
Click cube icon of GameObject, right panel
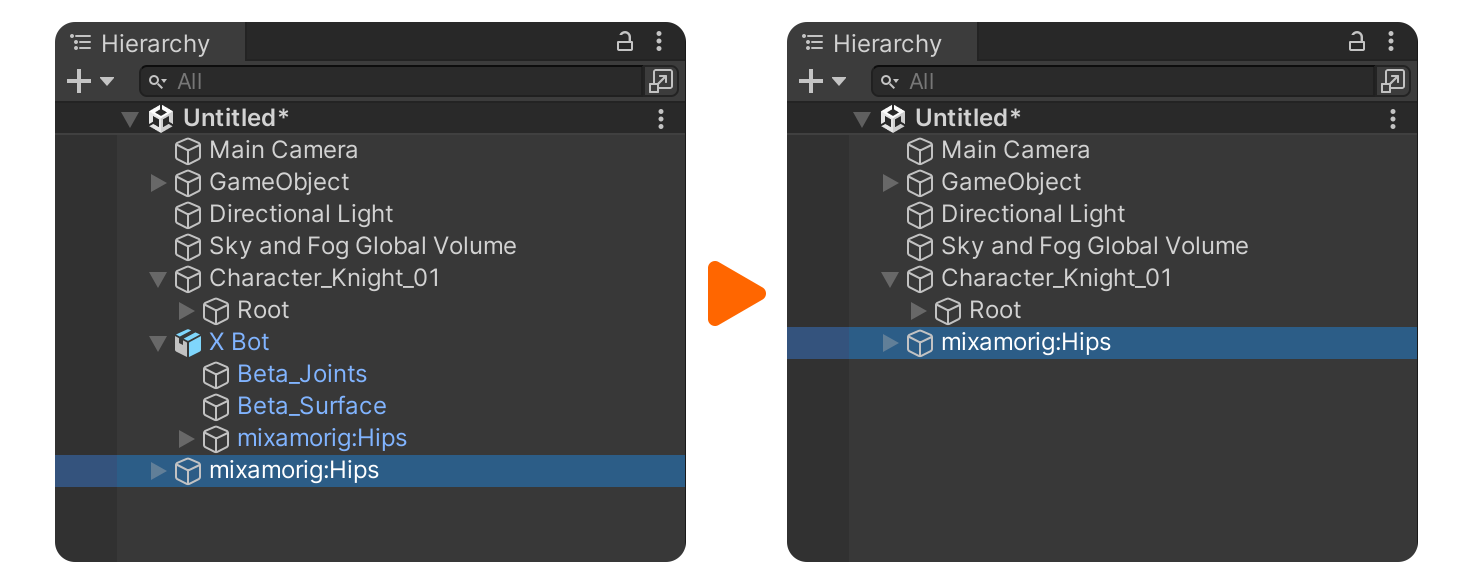click(x=920, y=183)
